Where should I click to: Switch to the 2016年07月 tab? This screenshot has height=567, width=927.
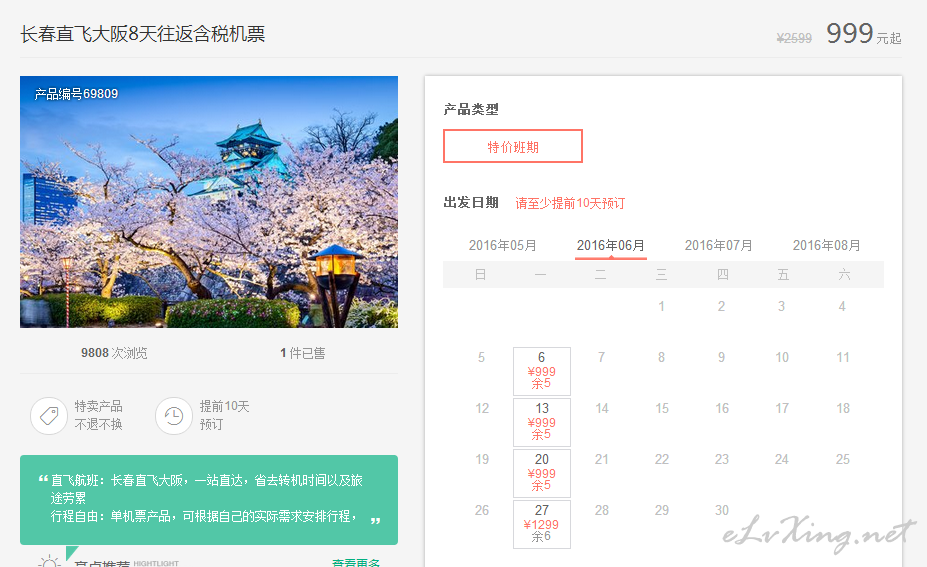[718, 245]
